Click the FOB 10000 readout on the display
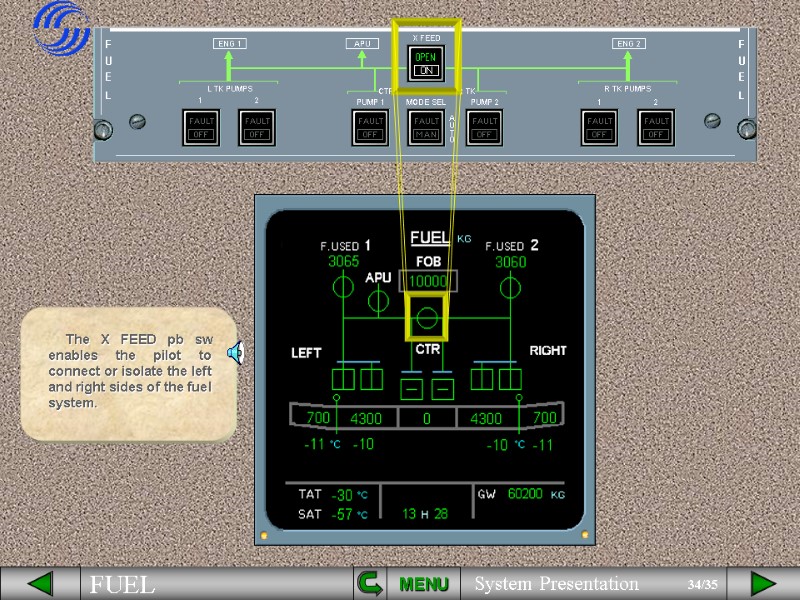This screenshot has width=800, height=600. (427, 282)
